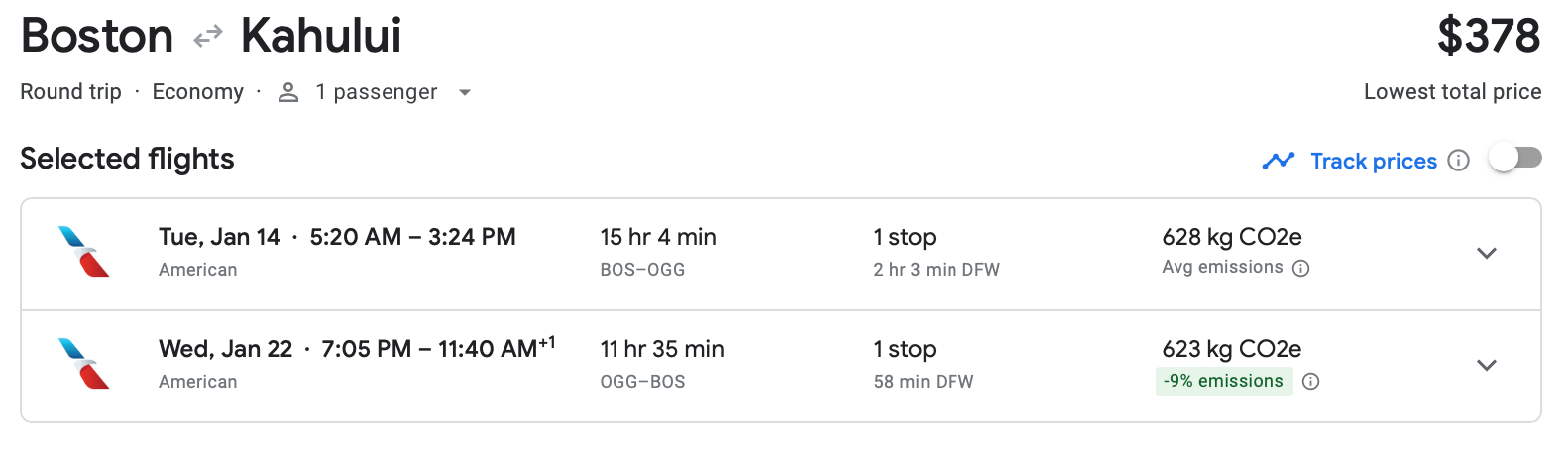Click the 2 hr 3 min DFW layover text
The image size is (1568, 452).
point(936,270)
